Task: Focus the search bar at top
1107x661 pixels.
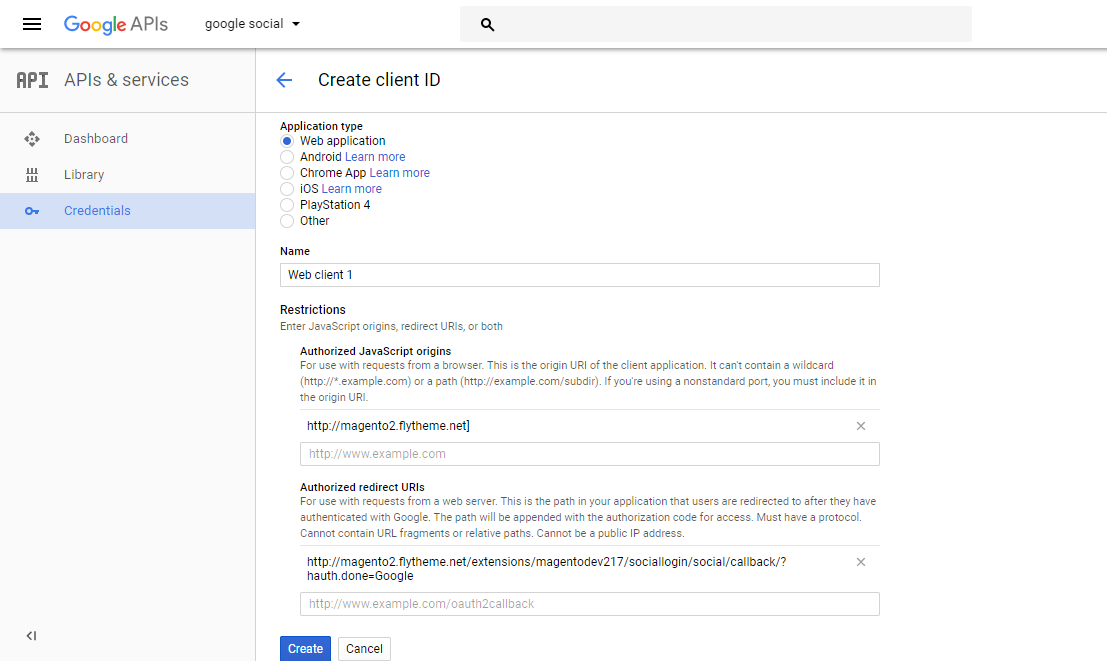Action: coord(716,25)
